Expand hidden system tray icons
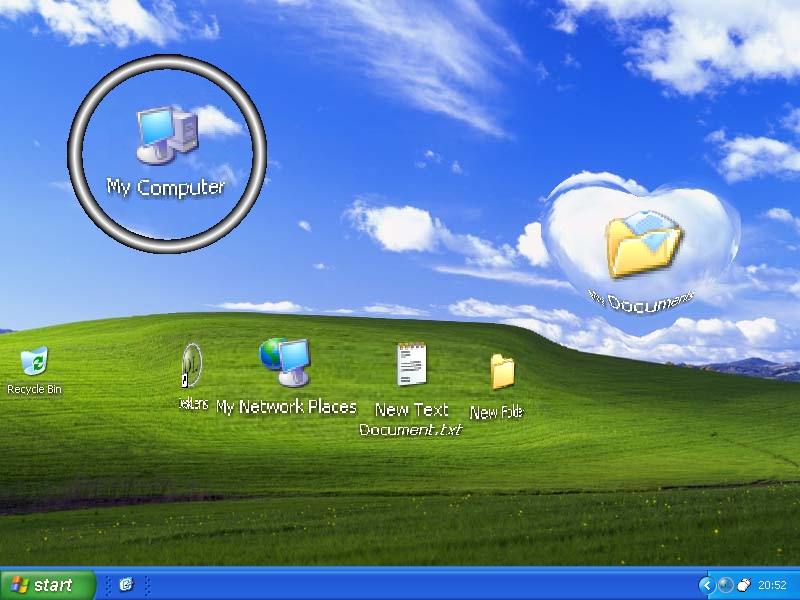The image size is (800, 600). (706, 585)
